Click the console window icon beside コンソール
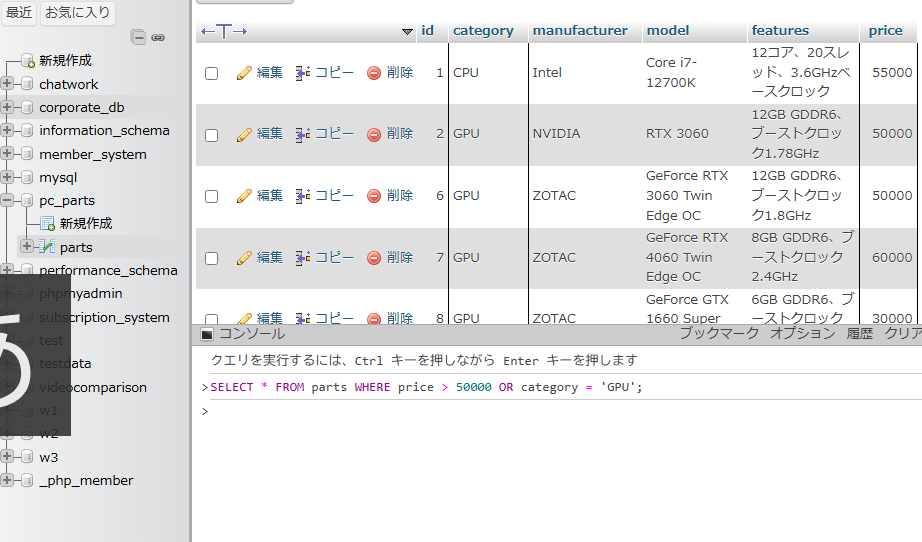This screenshot has width=922, height=542. (207, 334)
